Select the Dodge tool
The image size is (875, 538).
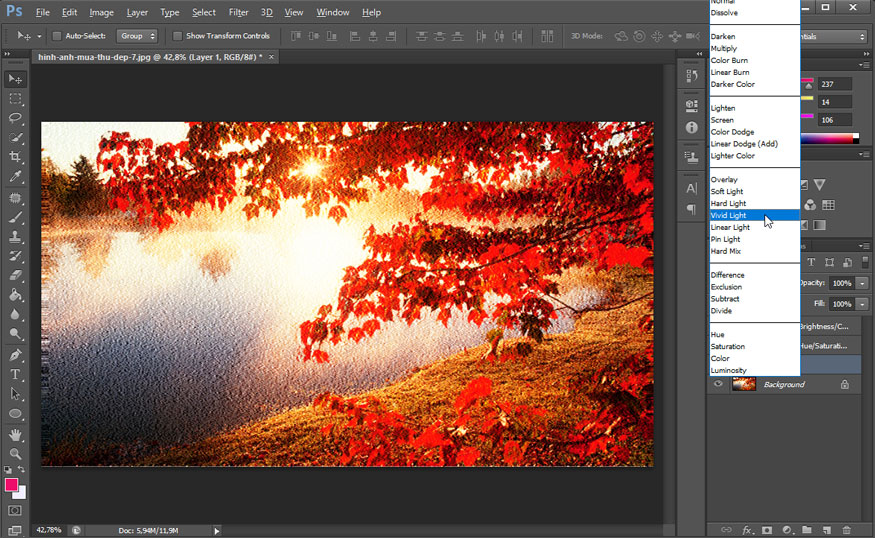[15, 334]
